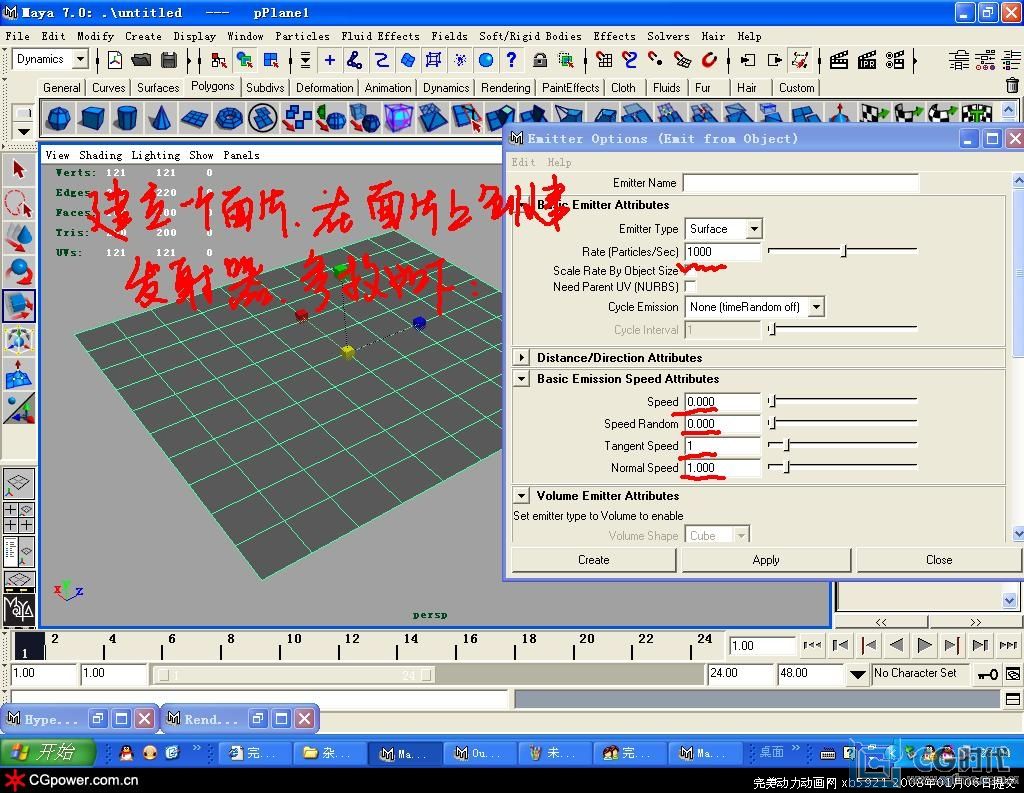Start IPR render from status line

[x=867, y=61]
